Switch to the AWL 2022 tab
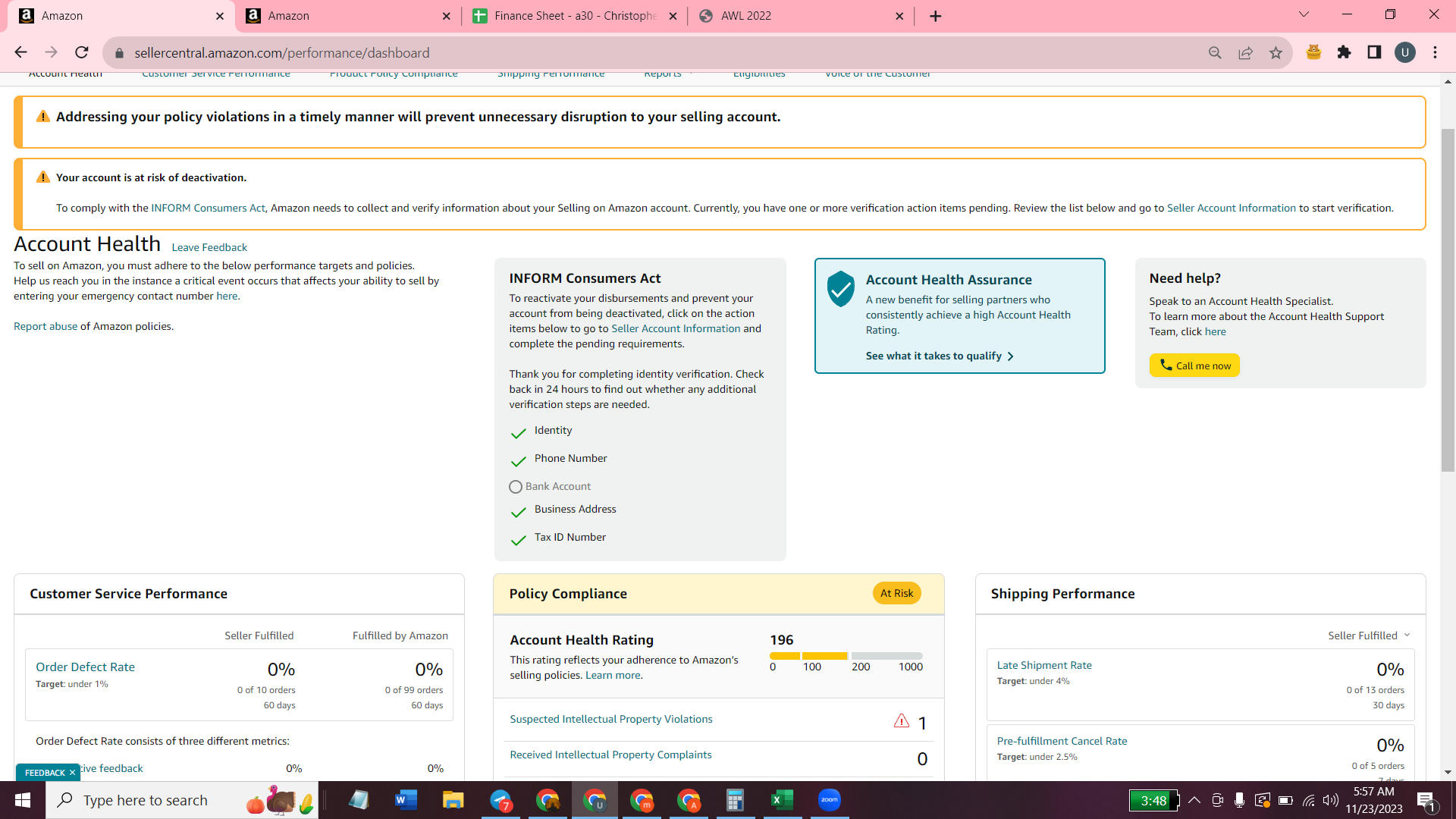1456x819 pixels. (800, 16)
